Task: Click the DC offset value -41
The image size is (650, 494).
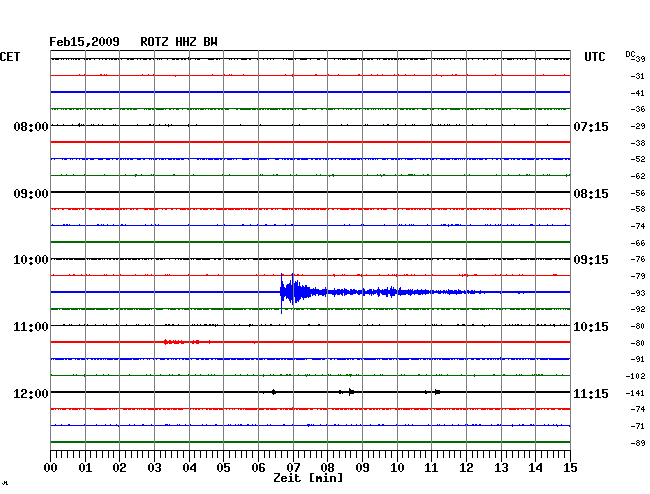Action: click(x=638, y=93)
